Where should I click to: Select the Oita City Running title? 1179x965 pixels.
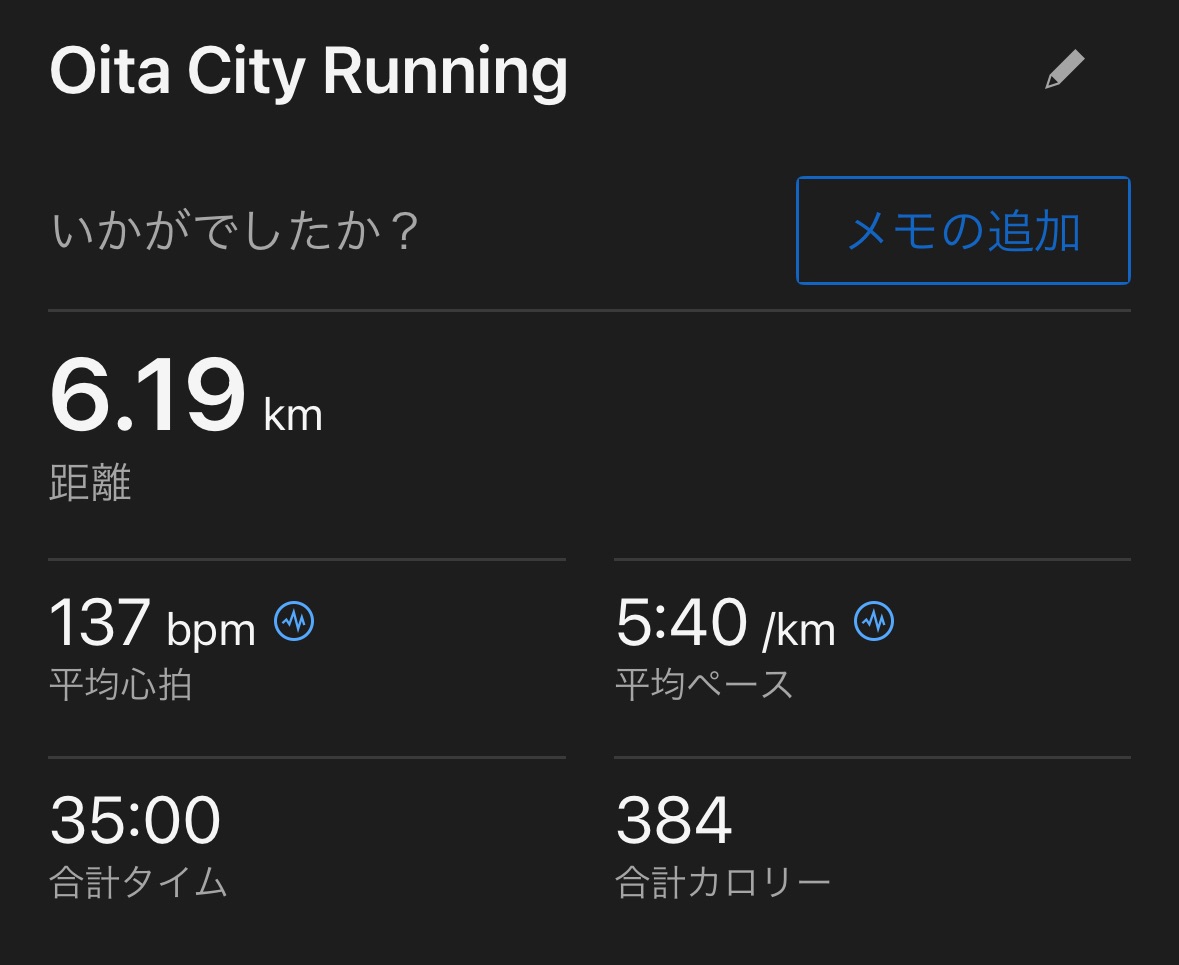pyautogui.click(x=308, y=72)
